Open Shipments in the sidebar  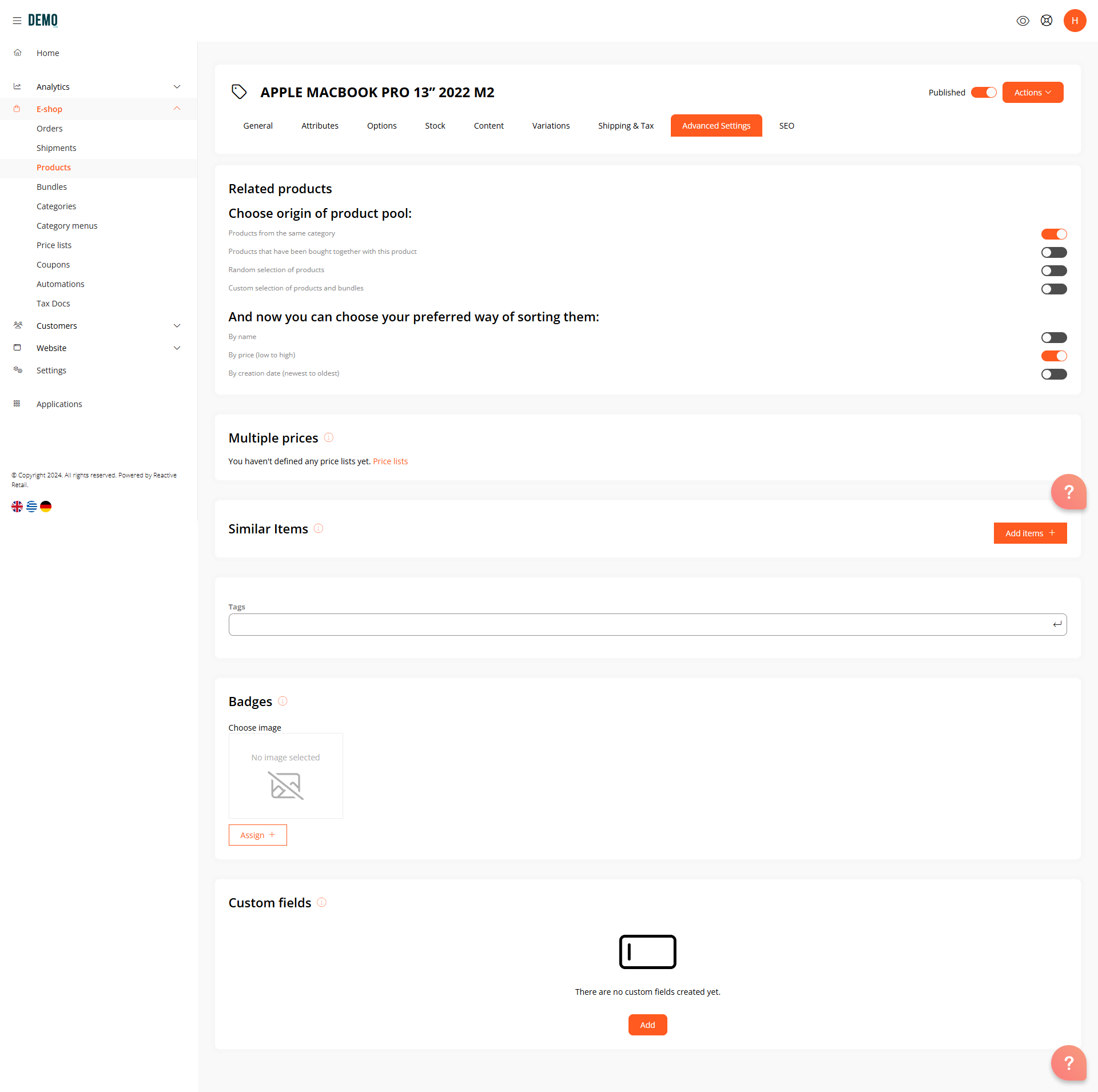[57, 148]
